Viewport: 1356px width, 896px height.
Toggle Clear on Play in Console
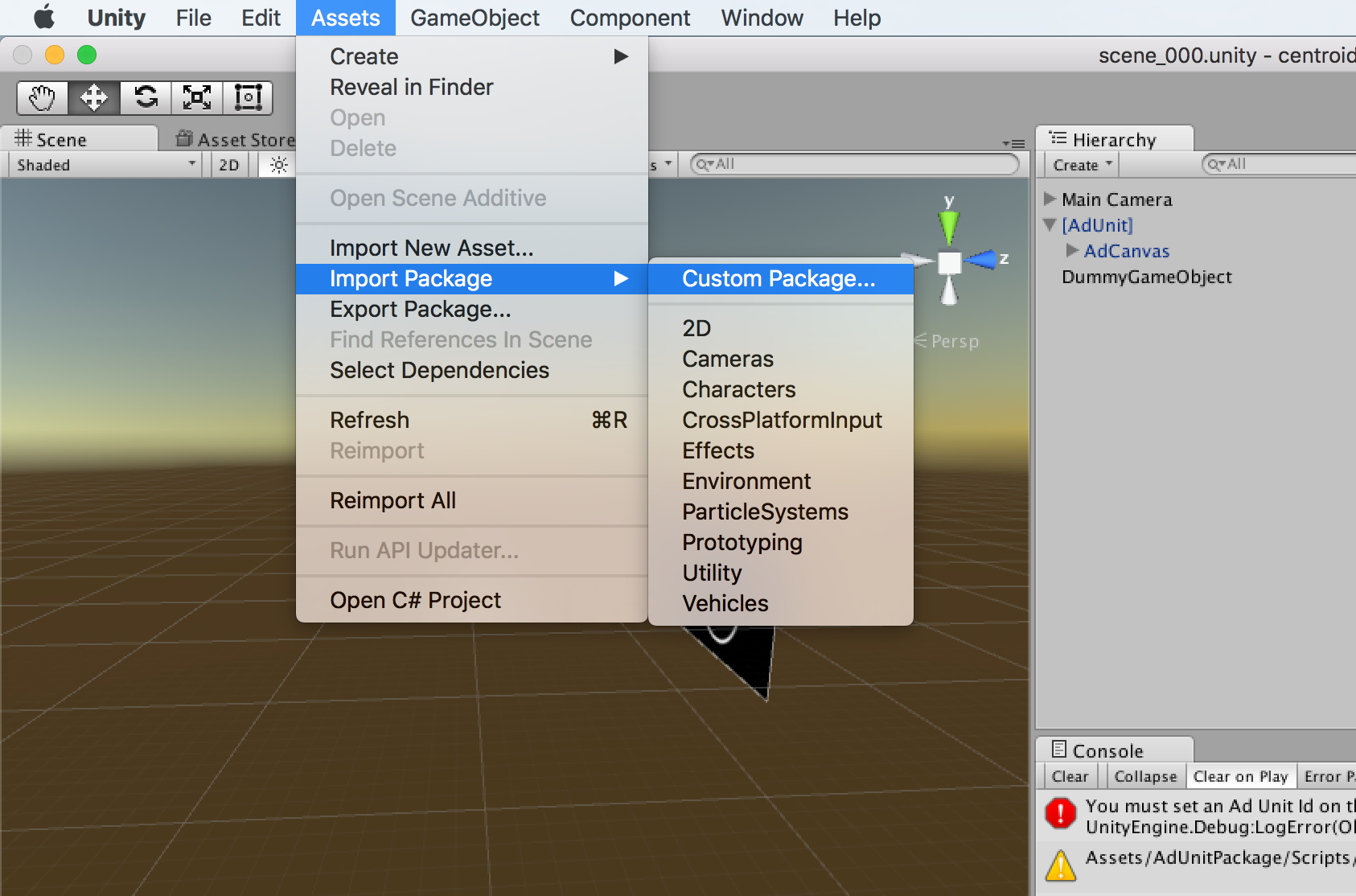(1241, 776)
